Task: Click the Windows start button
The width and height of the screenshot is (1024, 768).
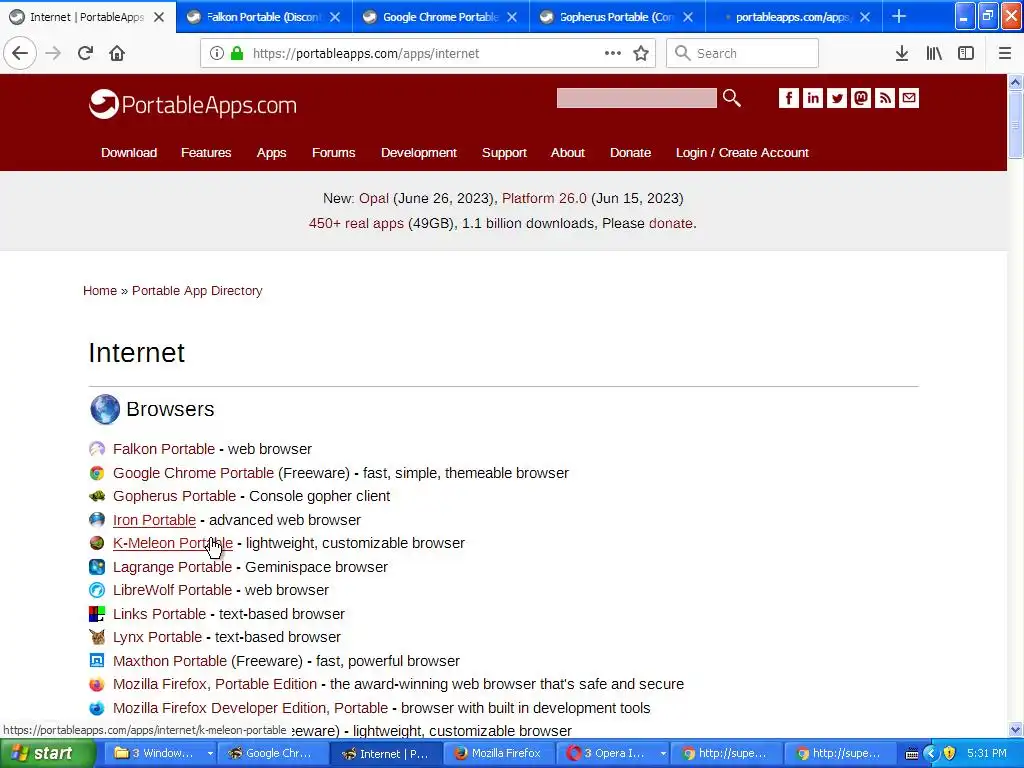Action: [47, 754]
